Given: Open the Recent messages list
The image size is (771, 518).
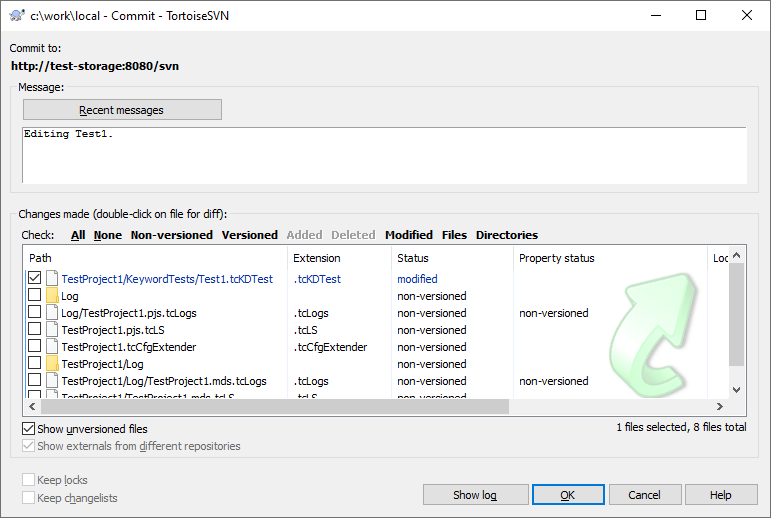Looking at the screenshot, I should [122, 110].
